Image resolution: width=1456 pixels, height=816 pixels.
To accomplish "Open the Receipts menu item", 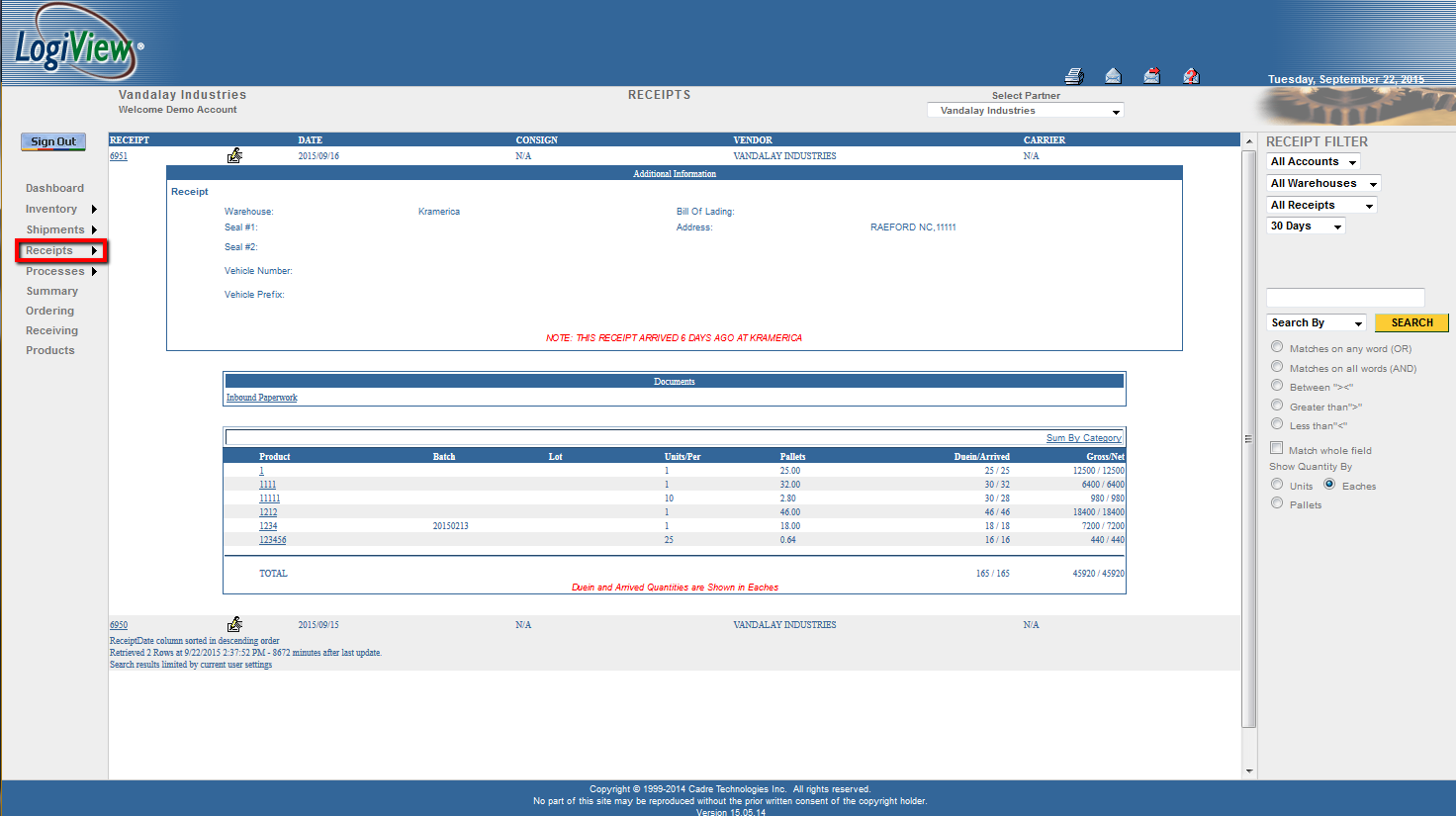I will (x=49, y=250).
